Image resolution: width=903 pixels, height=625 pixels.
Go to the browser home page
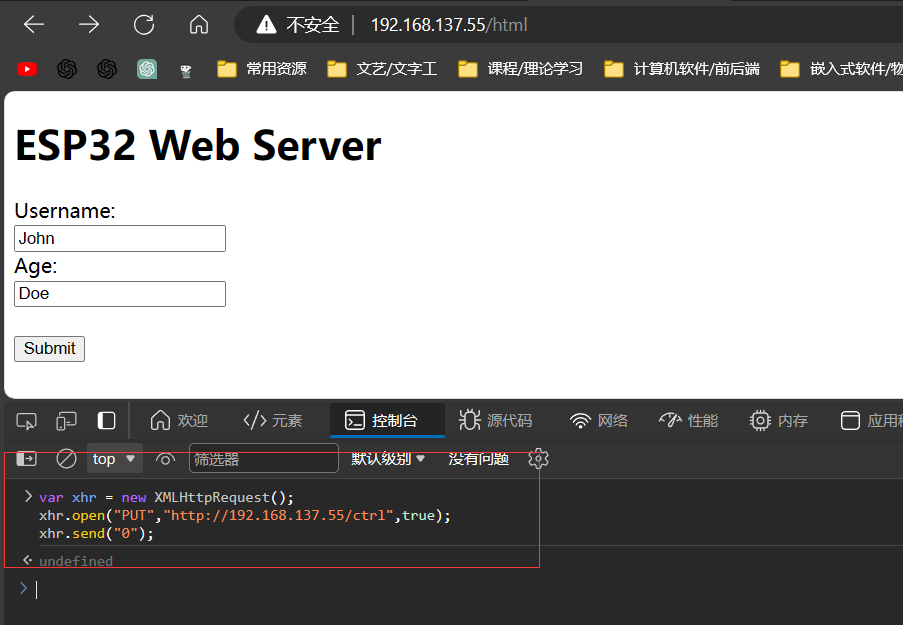[x=199, y=25]
